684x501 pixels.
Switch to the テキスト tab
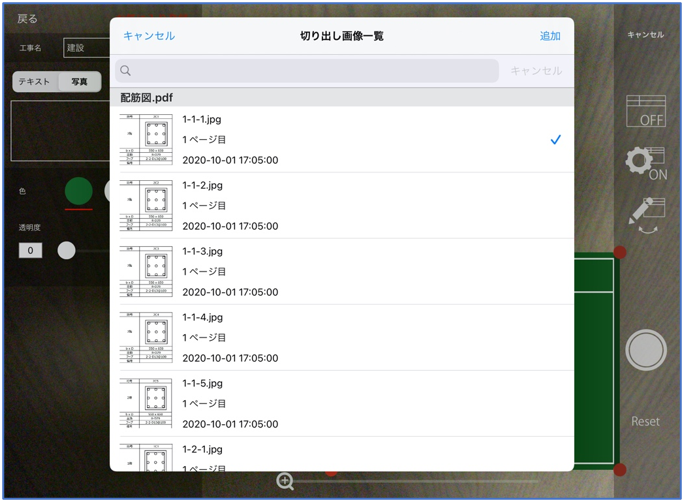(x=36, y=82)
